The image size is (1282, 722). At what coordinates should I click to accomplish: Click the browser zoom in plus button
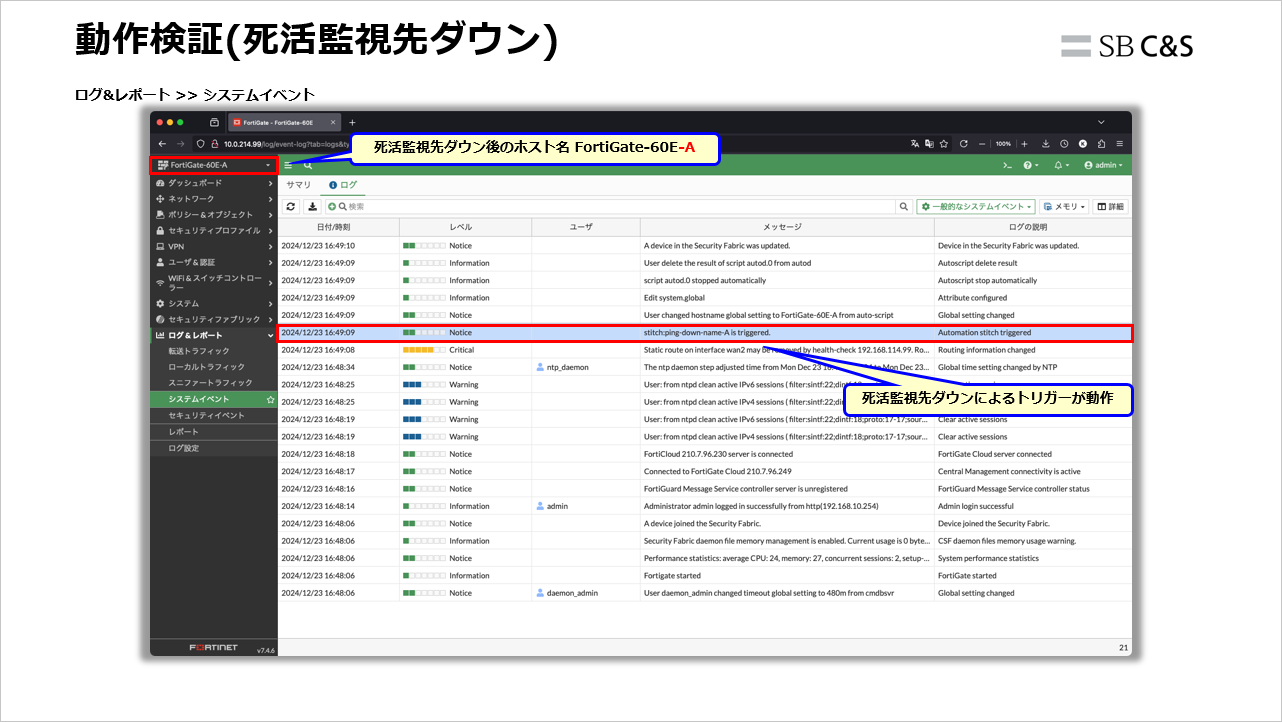tap(1024, 144)
